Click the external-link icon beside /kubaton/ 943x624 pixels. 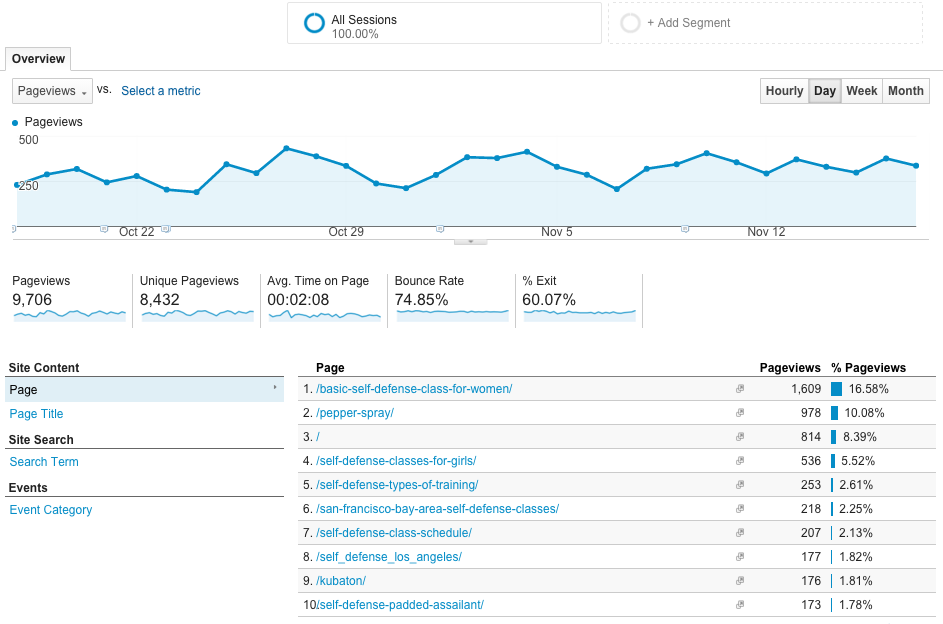(739, 580)
